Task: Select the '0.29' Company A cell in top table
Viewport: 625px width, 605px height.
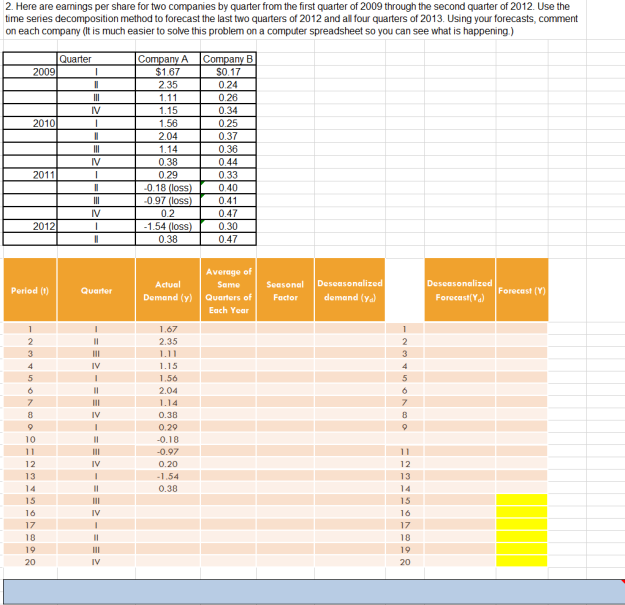Action: pyautogui.click(x=168, y=175)
